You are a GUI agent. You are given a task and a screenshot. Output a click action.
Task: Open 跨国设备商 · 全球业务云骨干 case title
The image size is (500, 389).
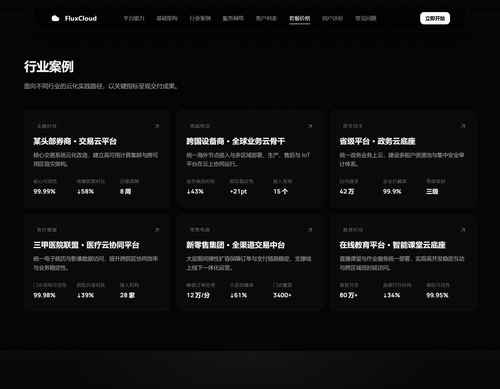tap(236, 141)
